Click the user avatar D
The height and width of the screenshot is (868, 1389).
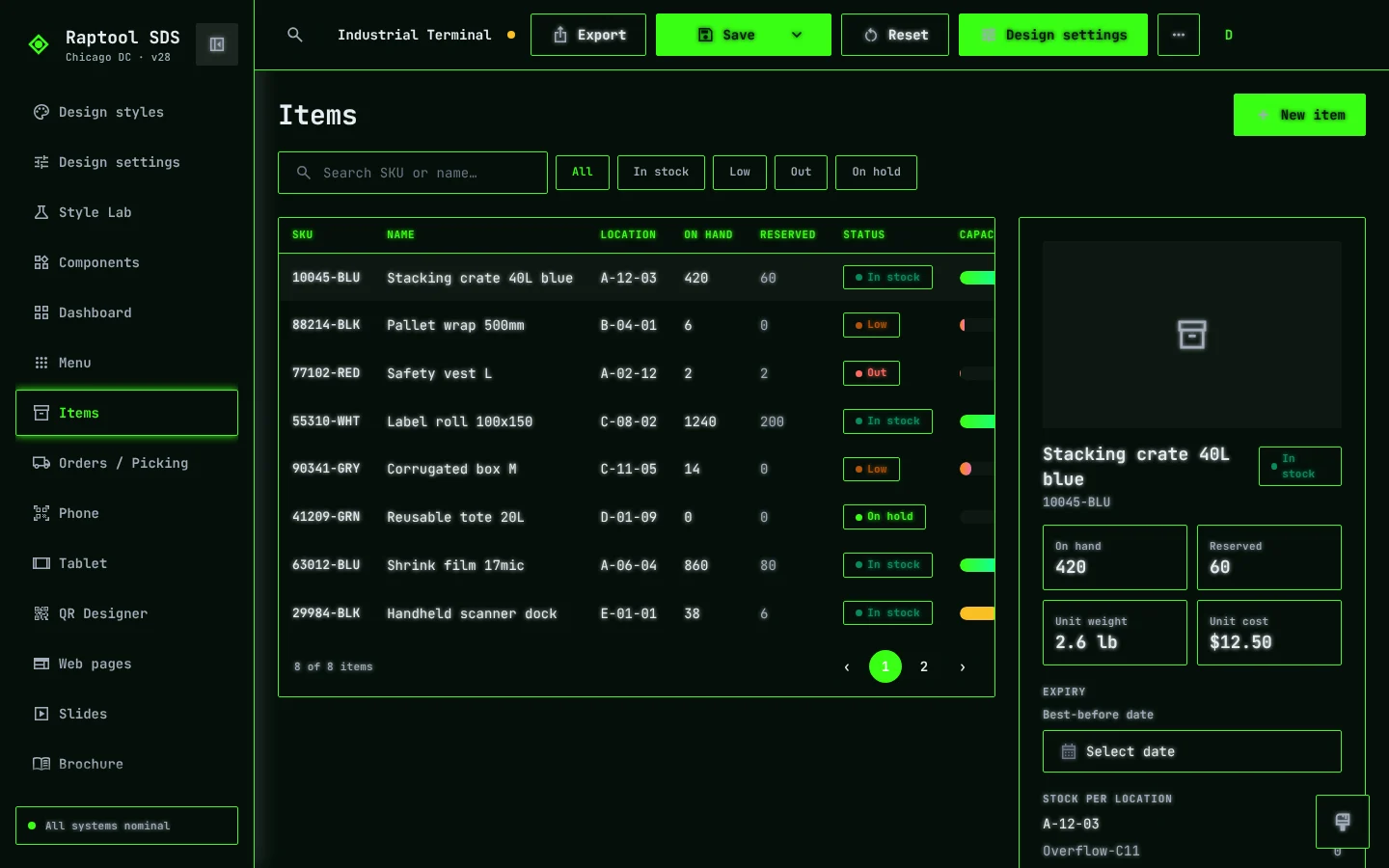tap(1229, 35)
